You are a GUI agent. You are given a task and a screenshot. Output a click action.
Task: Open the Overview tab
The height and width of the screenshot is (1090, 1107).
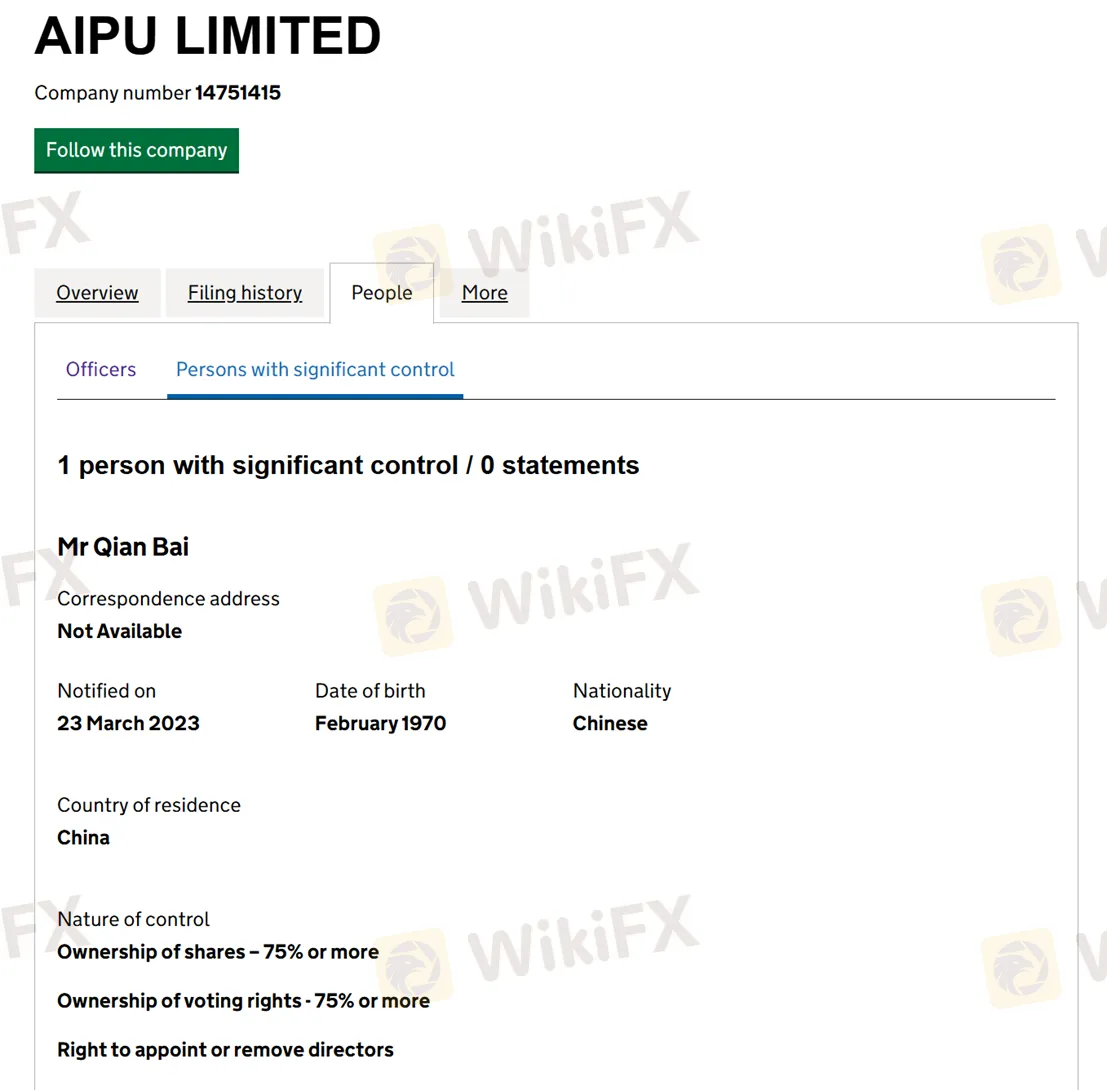coord(97,293)
